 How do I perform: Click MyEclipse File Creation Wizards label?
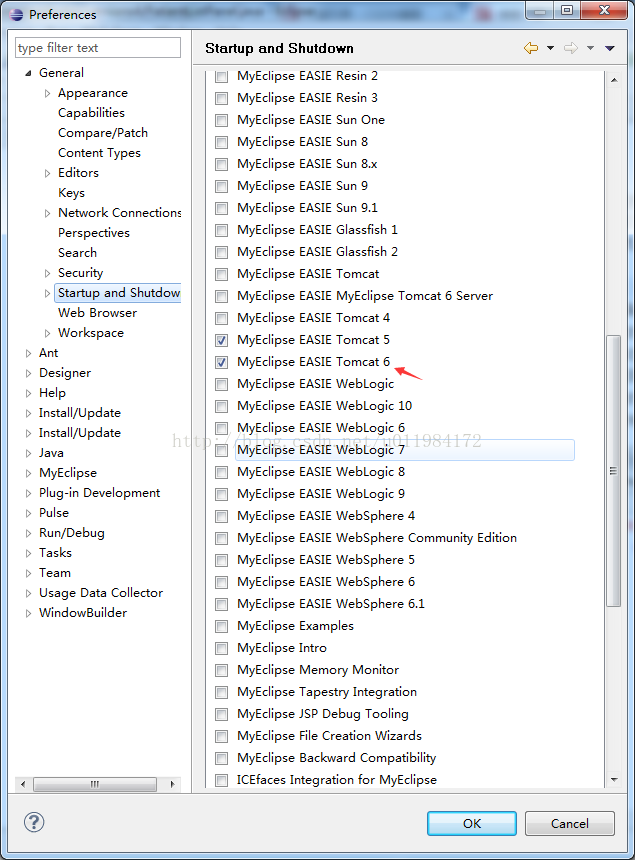click(329, 736)
